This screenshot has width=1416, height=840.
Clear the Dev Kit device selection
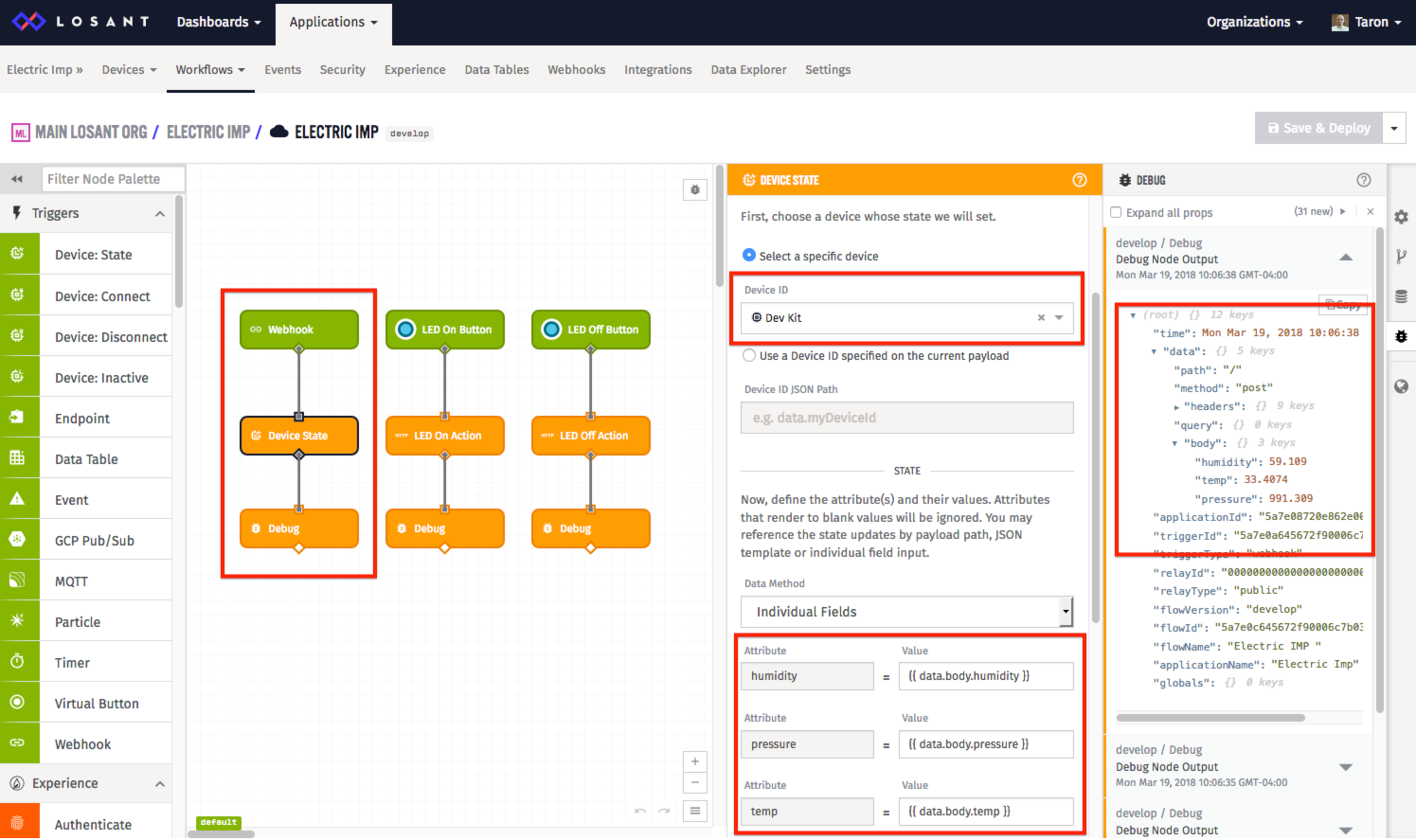[x=1041, y=318]
